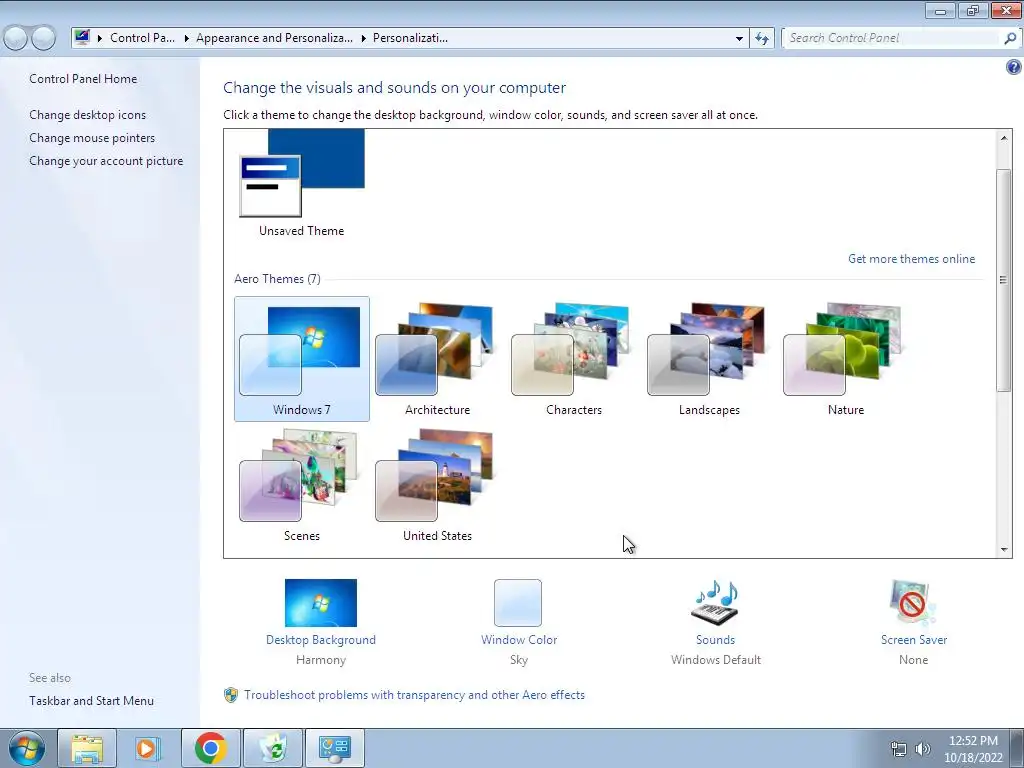
Task: Click the Sounds link text
Action: click(715, 640)
